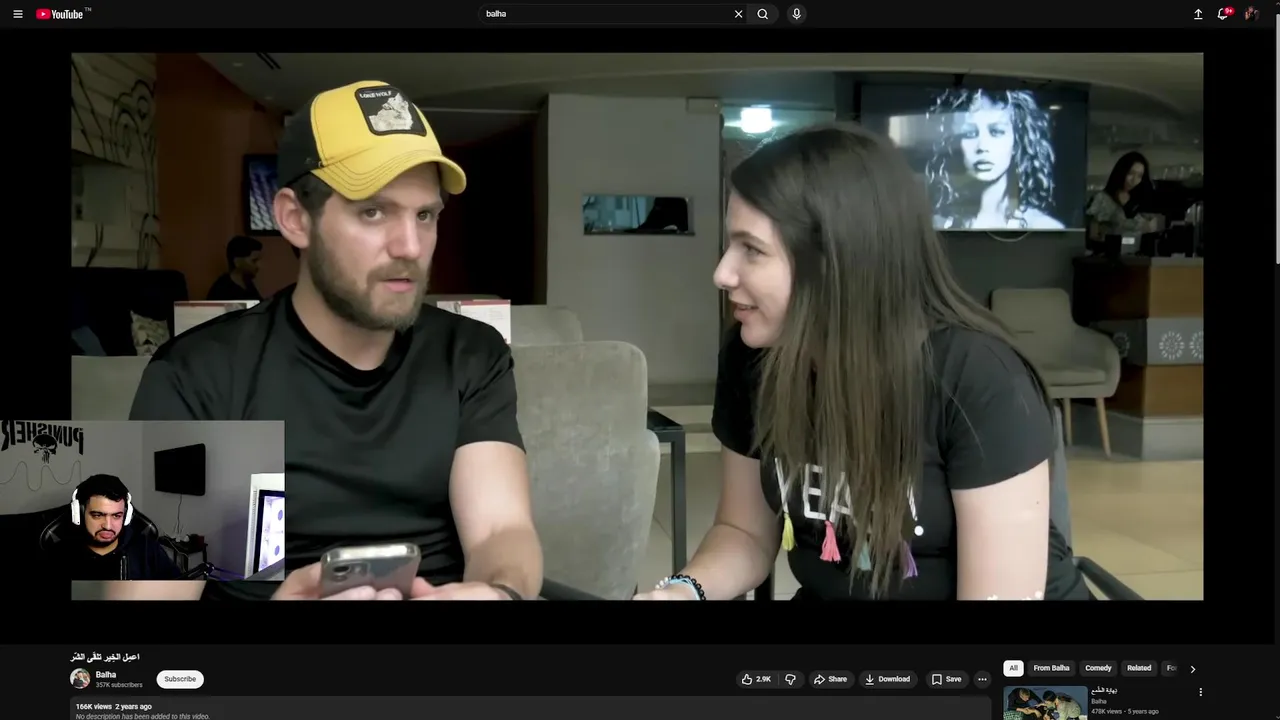This screenshot has height=720, width=1280.
Task: Start voice search with microphone
Action: pyautogui.click(x=796, y=14)
